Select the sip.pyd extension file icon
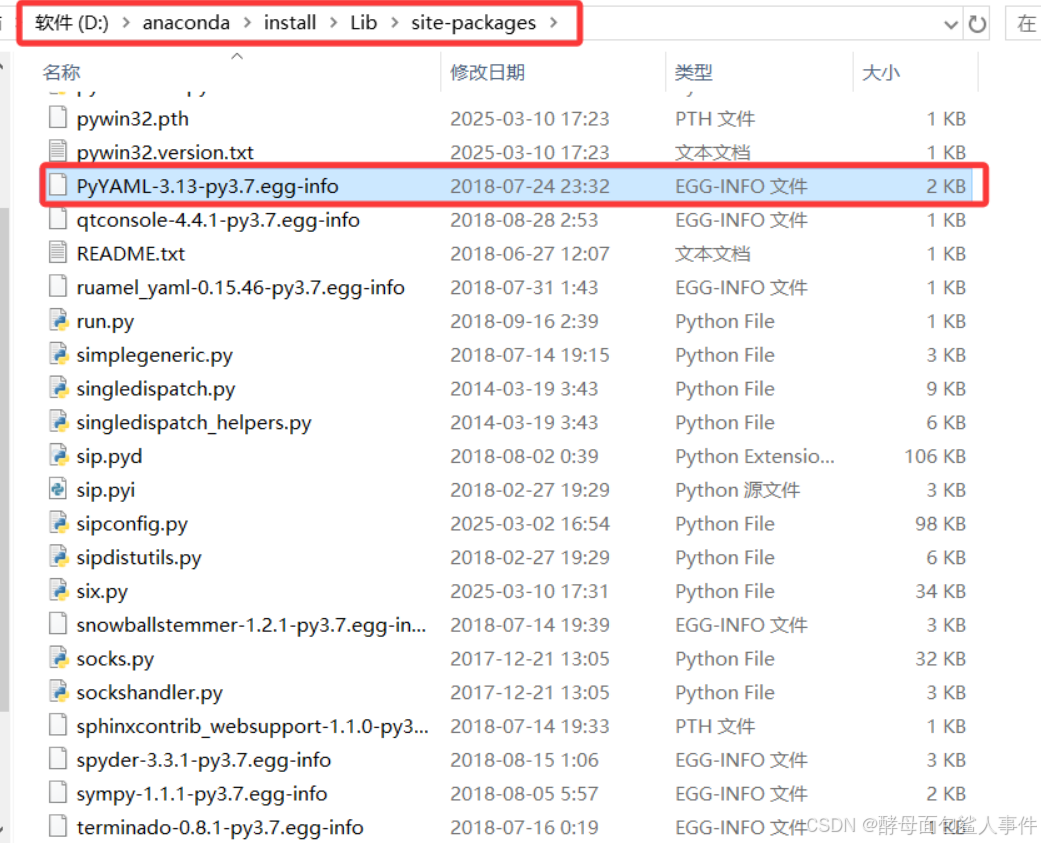The height and width of the screenshot is (843, 1041). (57, 456)
